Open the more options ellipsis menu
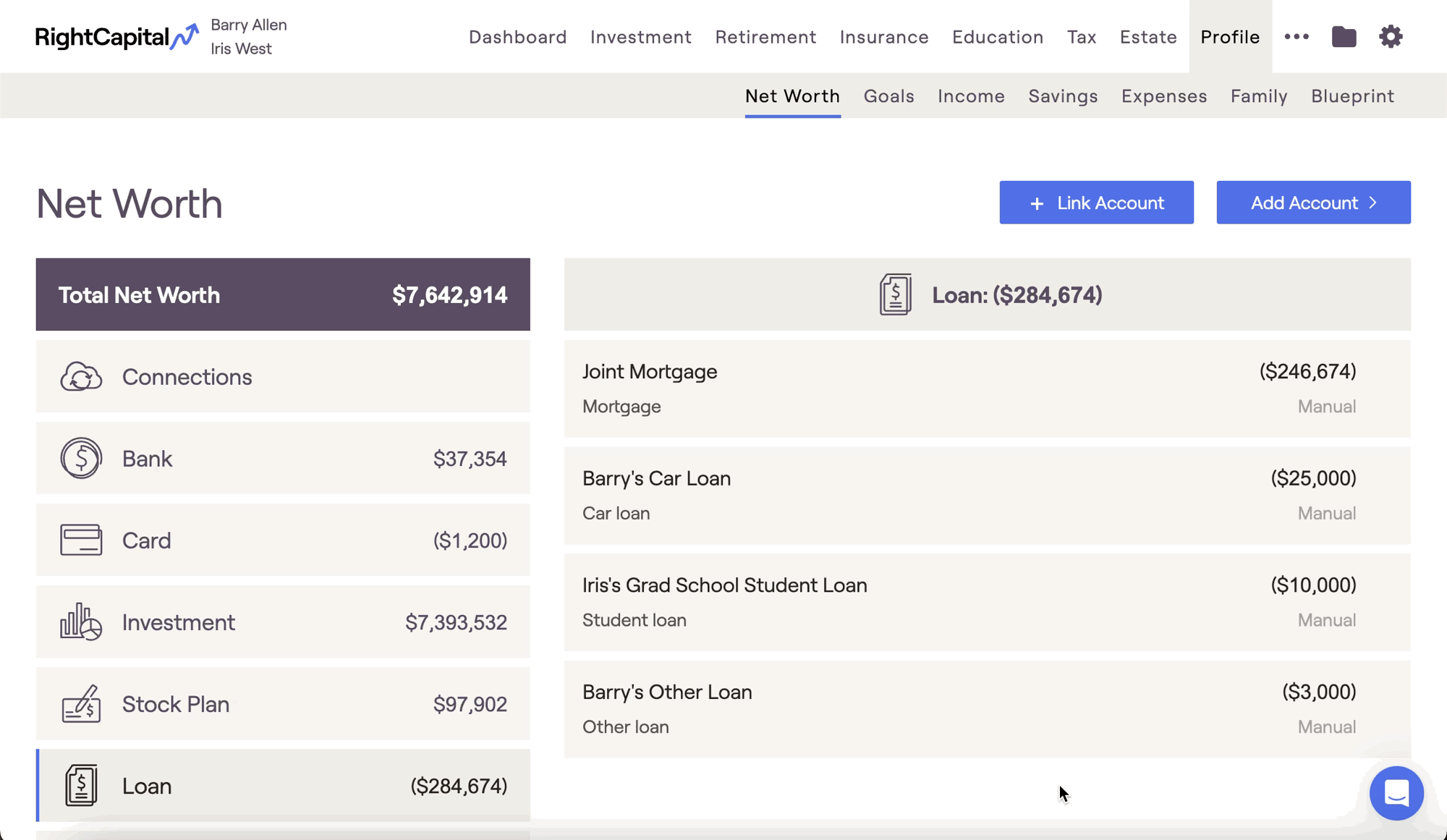This screenshot has height=840, width=1447. click(1297, 36)
